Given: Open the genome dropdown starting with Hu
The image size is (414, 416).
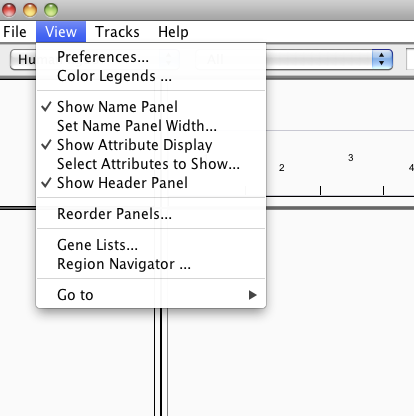Looking at the screenshot, I should (x=23, y=60).
